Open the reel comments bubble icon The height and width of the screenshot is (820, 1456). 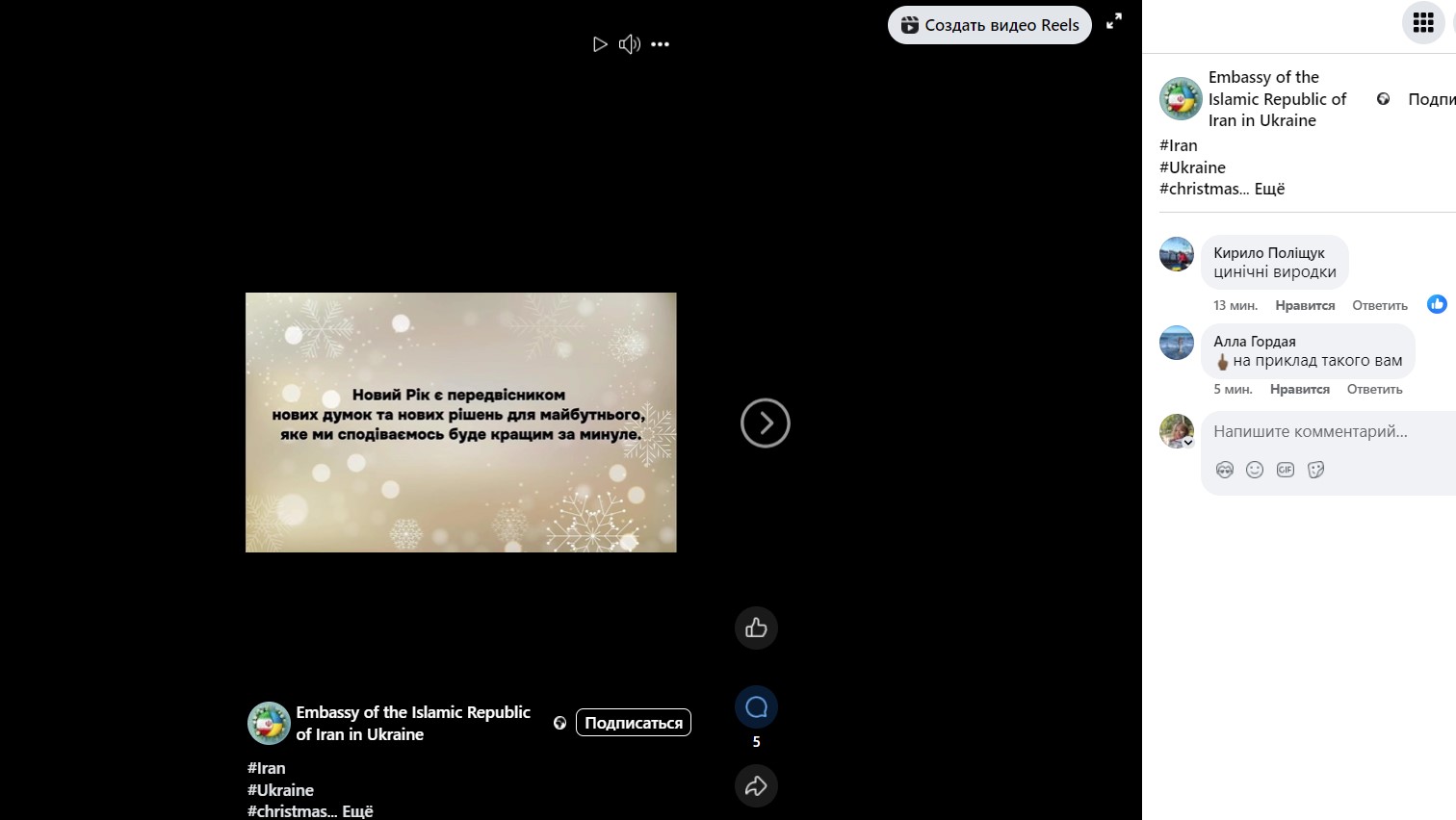(x=756, y=707)
